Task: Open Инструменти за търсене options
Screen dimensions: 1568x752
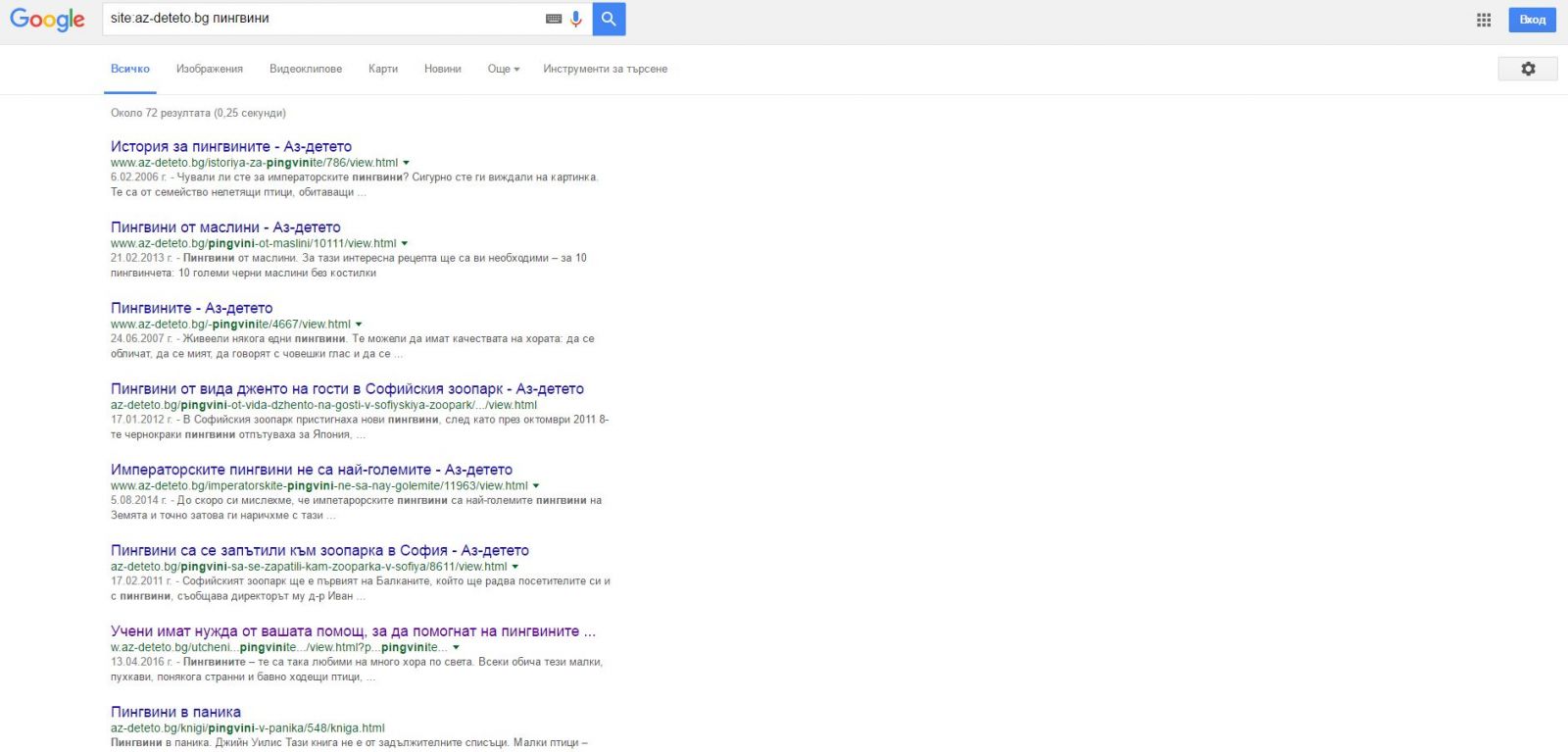Action: point(606,69)
